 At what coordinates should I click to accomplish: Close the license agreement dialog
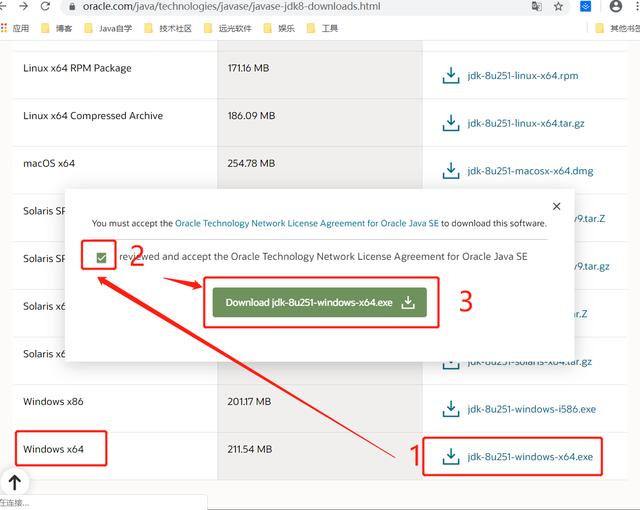556,206
